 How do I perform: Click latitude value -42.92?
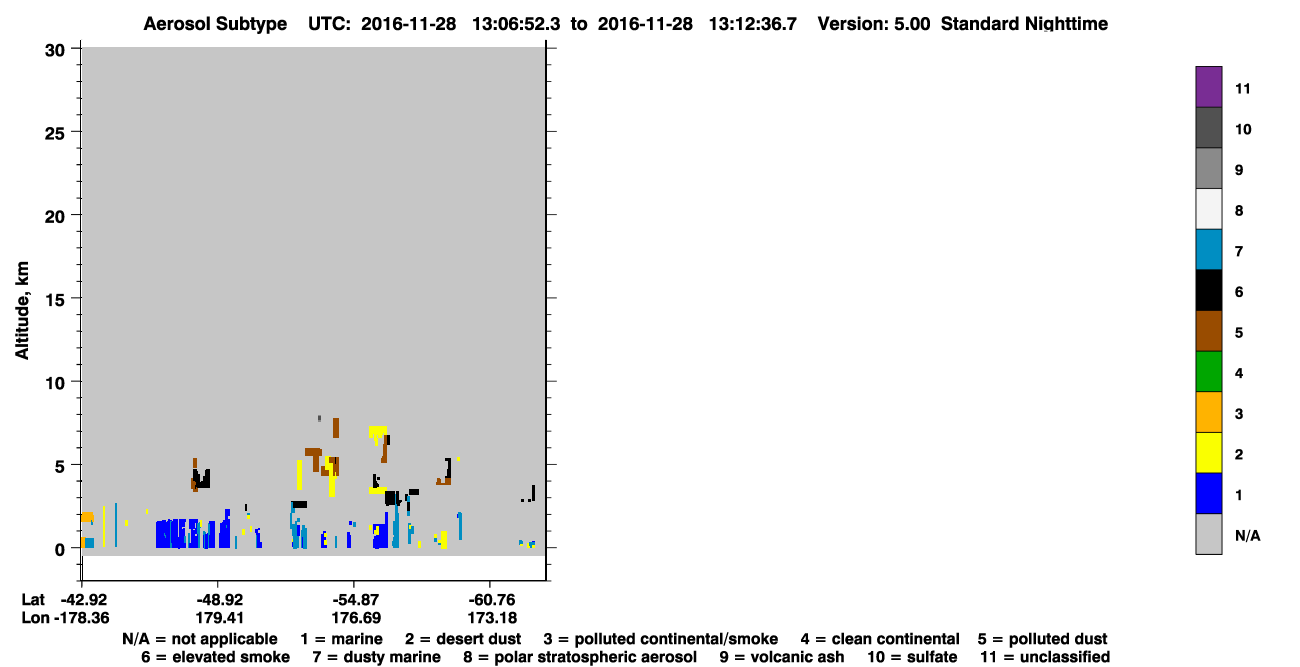pyautogui.click(x=82, y=600)
